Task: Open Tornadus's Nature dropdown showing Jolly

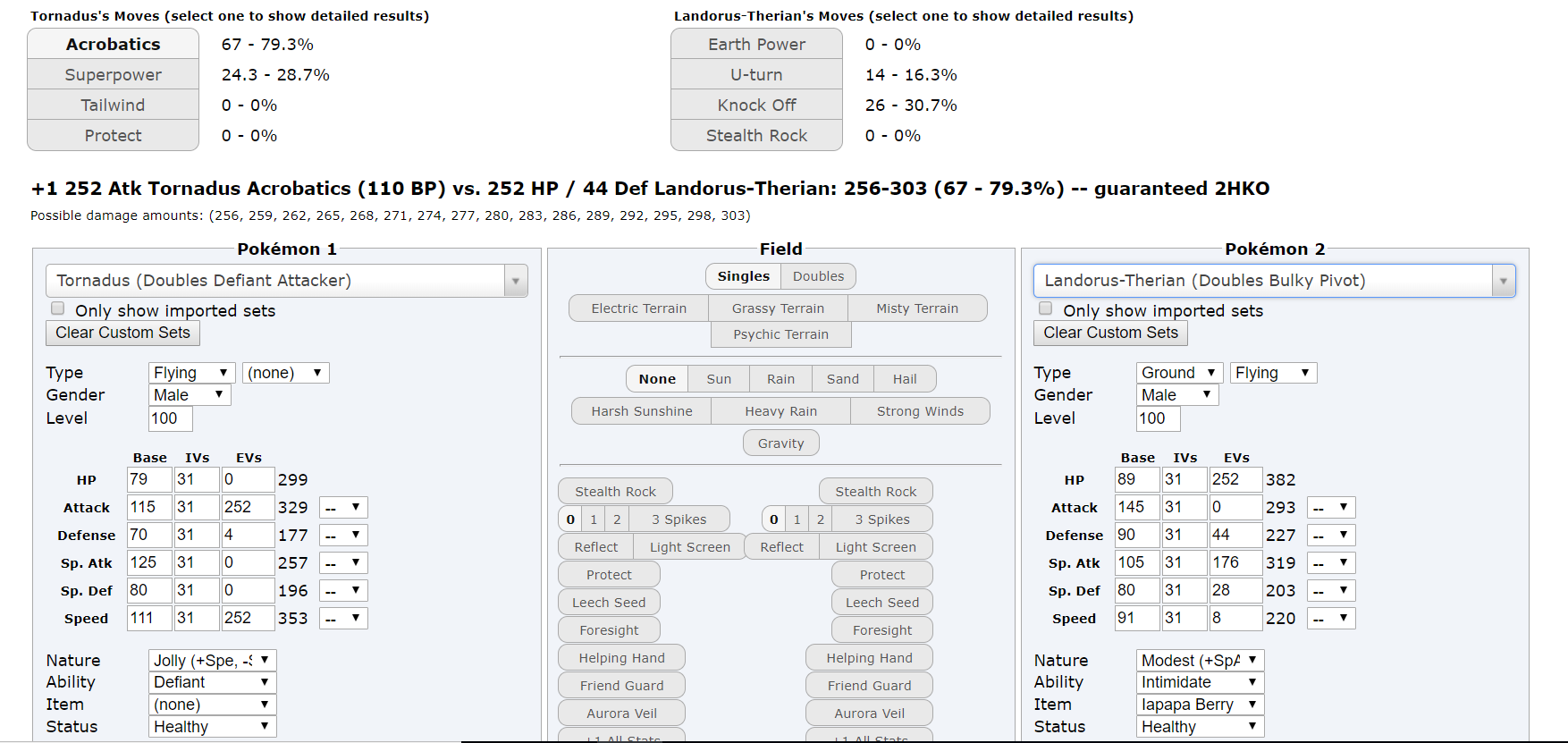Action: (213, 661)
